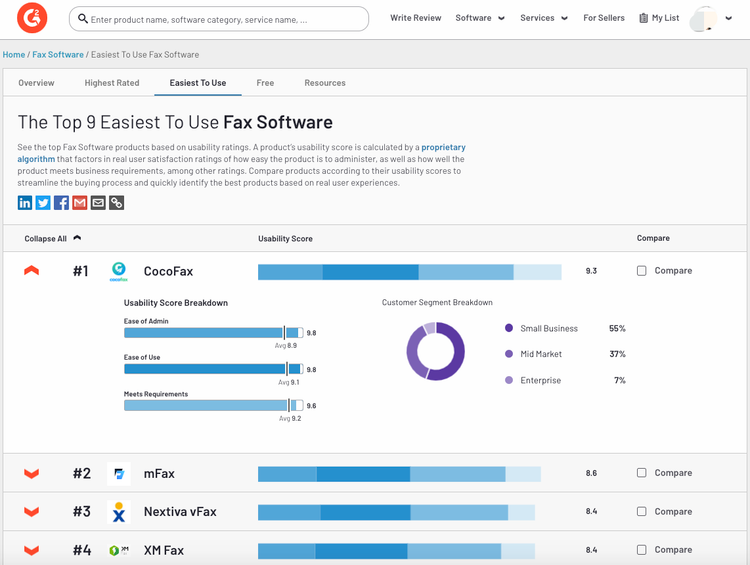This screenshot has height=565, width=750.
Task: Share page on Twitter
Action: tap(43, 203)
